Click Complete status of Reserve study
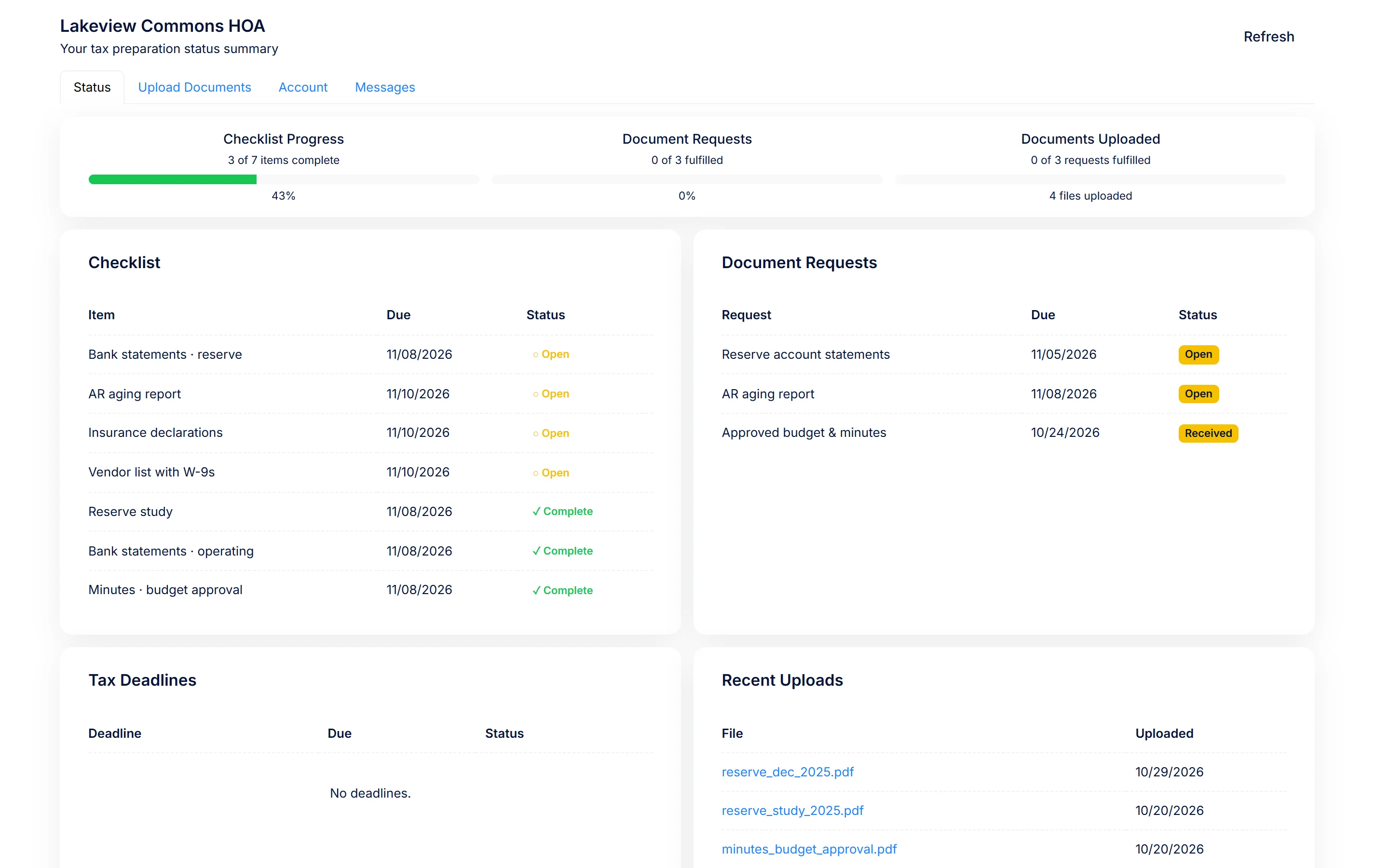 pos(562,511)
